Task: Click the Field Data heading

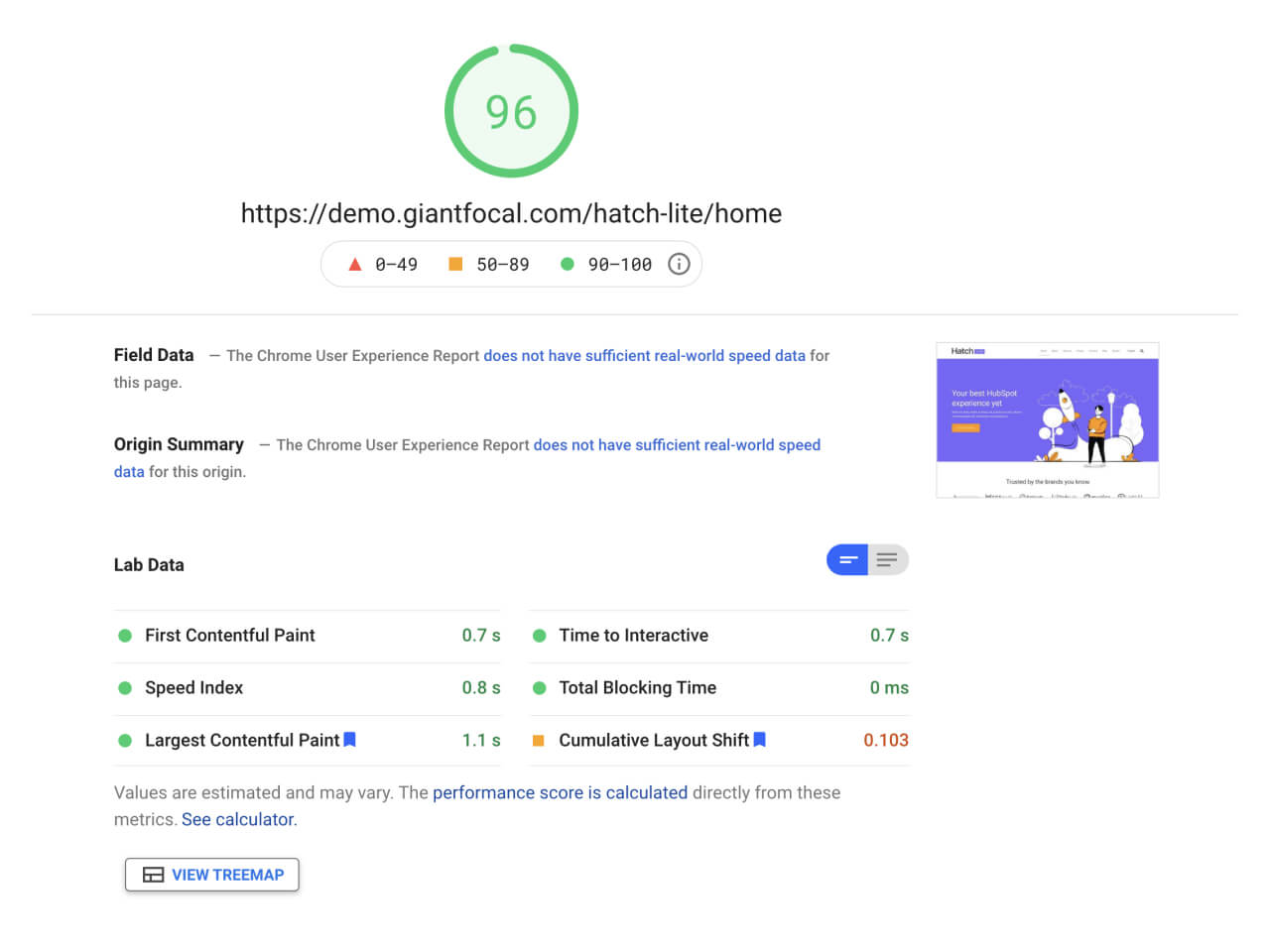Action: tap(154, 354)
